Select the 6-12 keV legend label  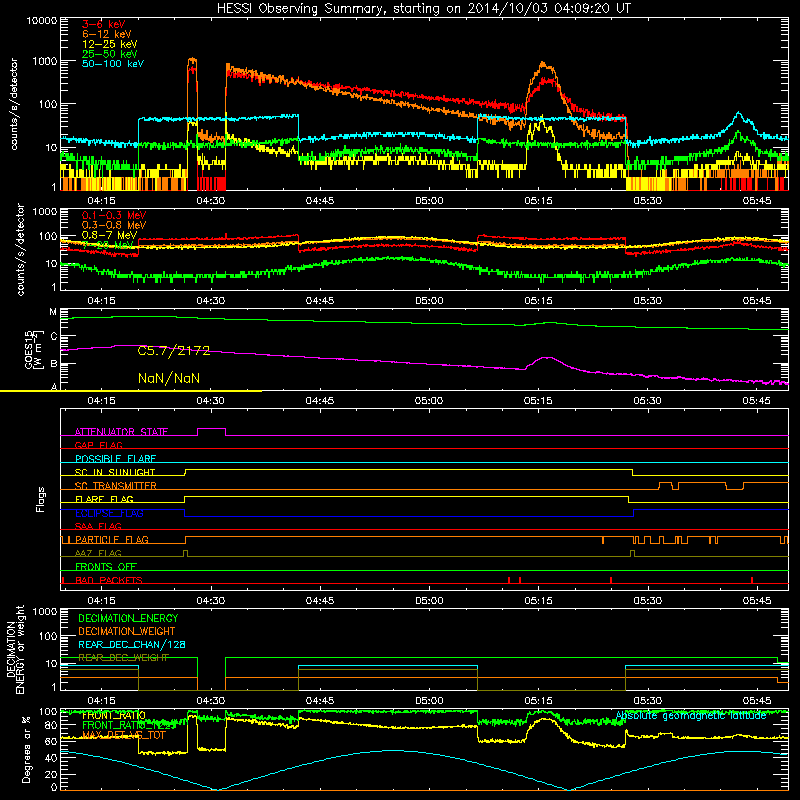coord(107,34)
